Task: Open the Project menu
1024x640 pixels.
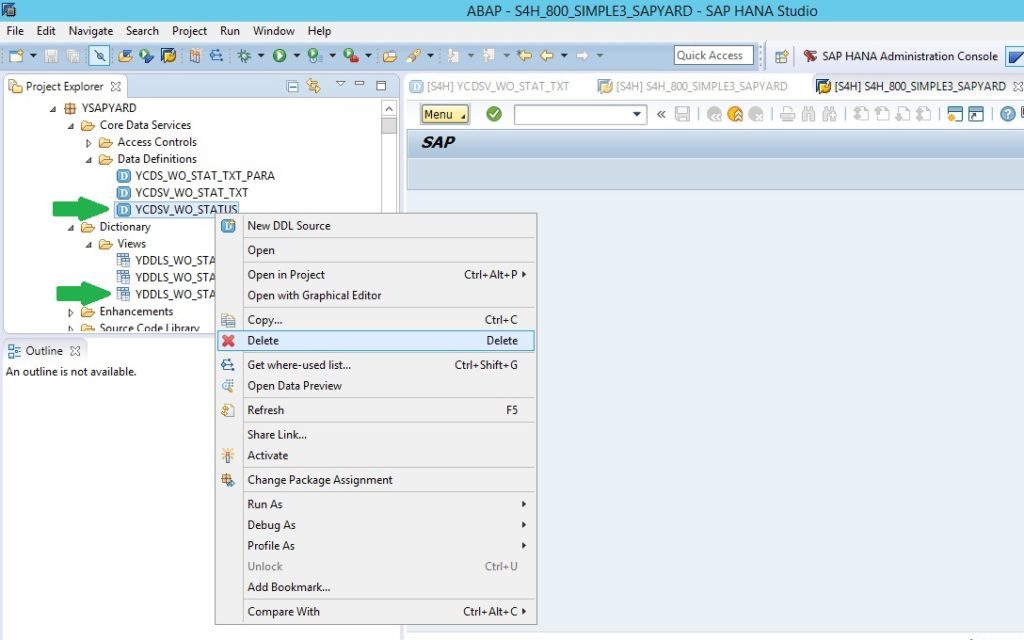Action: pos(189,31)
